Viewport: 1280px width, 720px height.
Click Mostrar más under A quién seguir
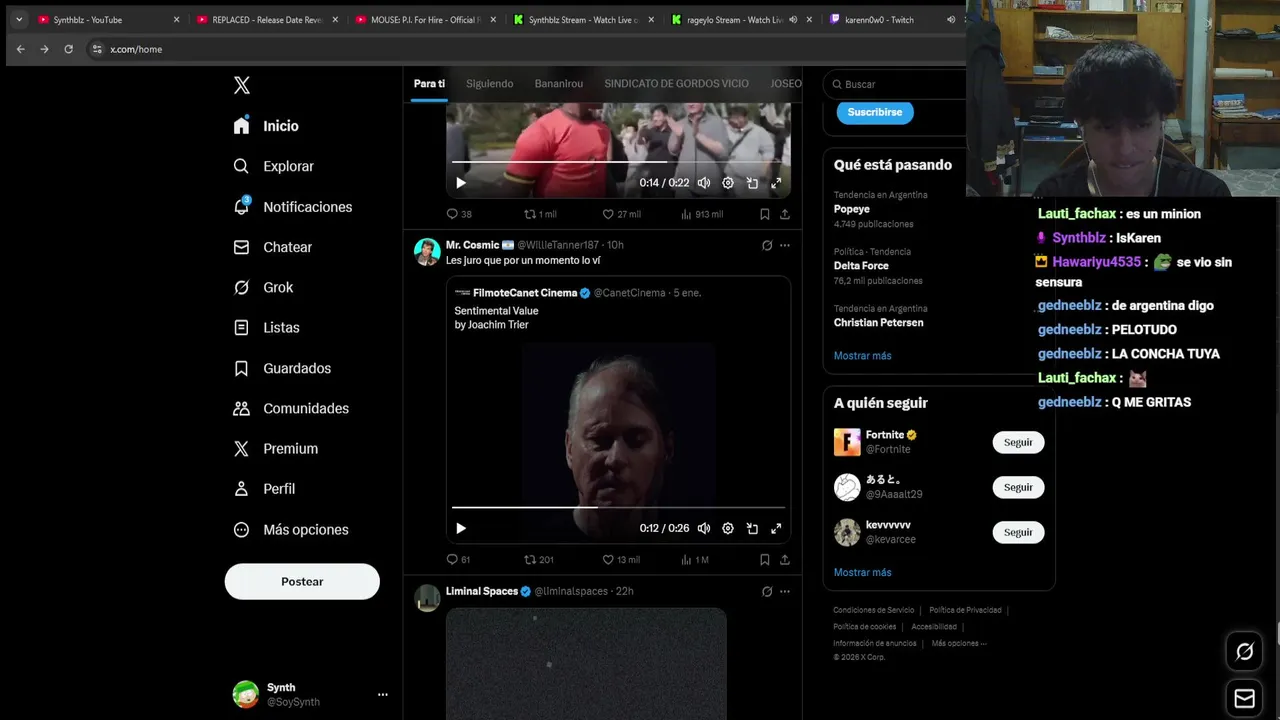(x=862, y=573)
